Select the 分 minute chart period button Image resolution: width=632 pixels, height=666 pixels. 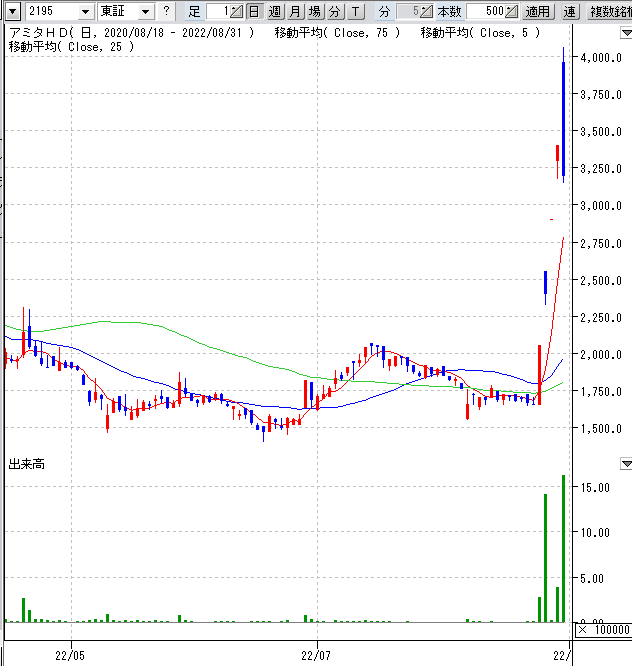tap(335, 11)
